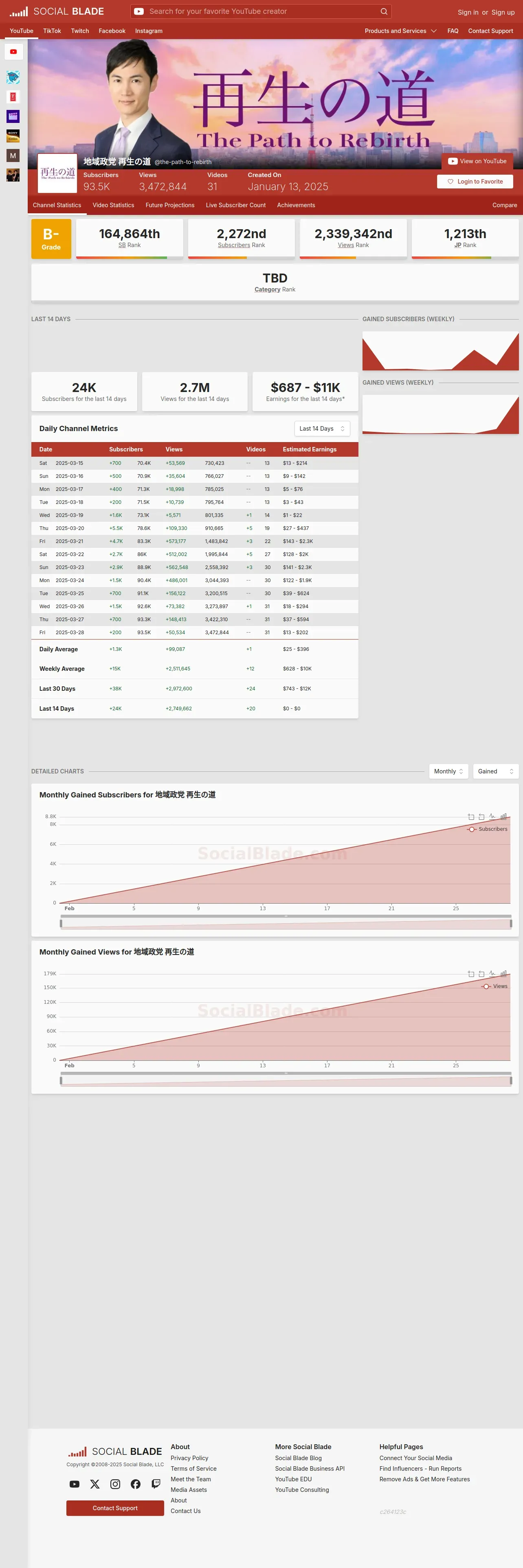Open the Live Subscriber Count tab
Image resolution: width=523 pixels, height=1568 pixels.
point(235,205)
